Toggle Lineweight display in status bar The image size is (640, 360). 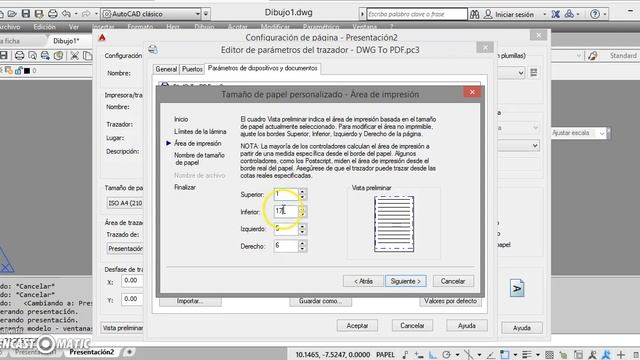[527, 355]
